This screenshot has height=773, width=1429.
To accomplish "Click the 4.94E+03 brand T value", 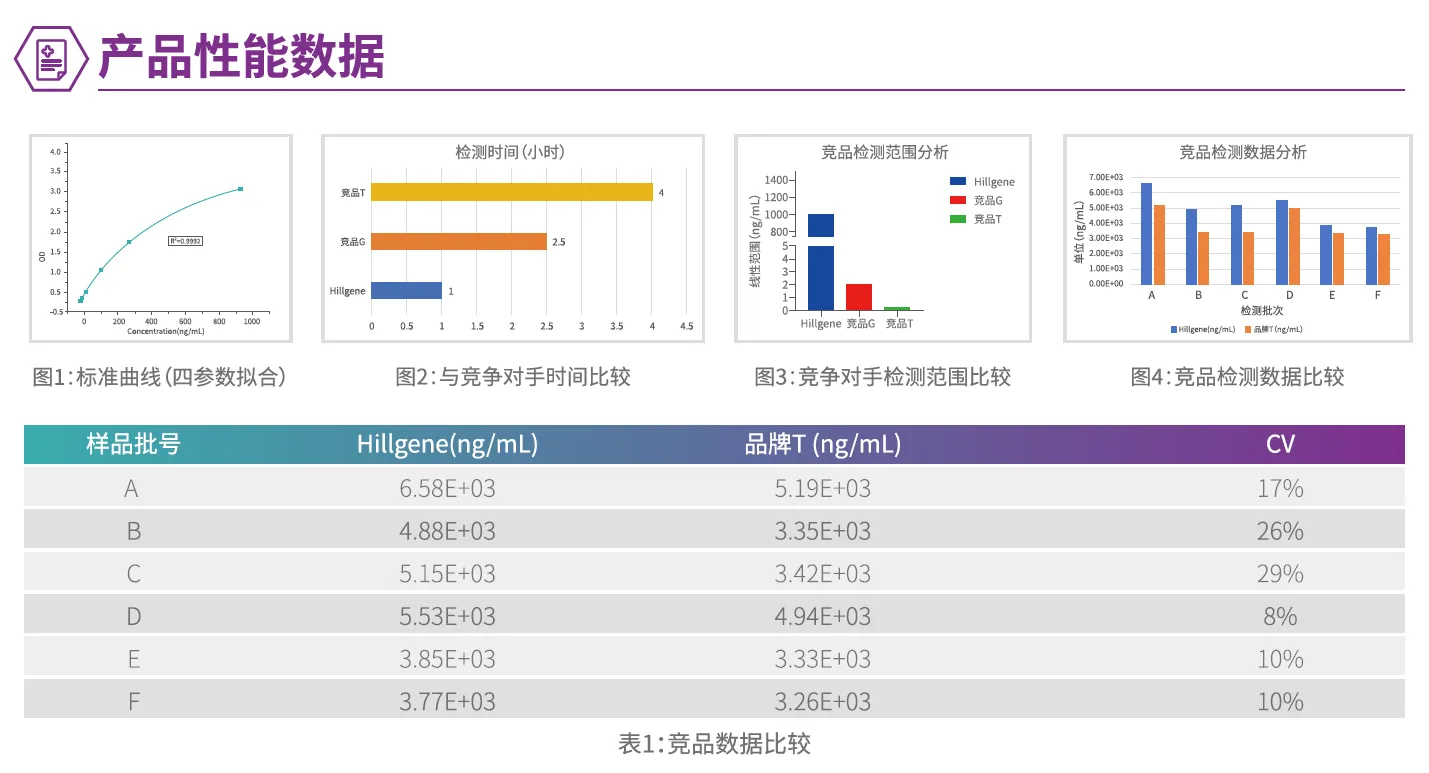I will click(x=823, y=616).
